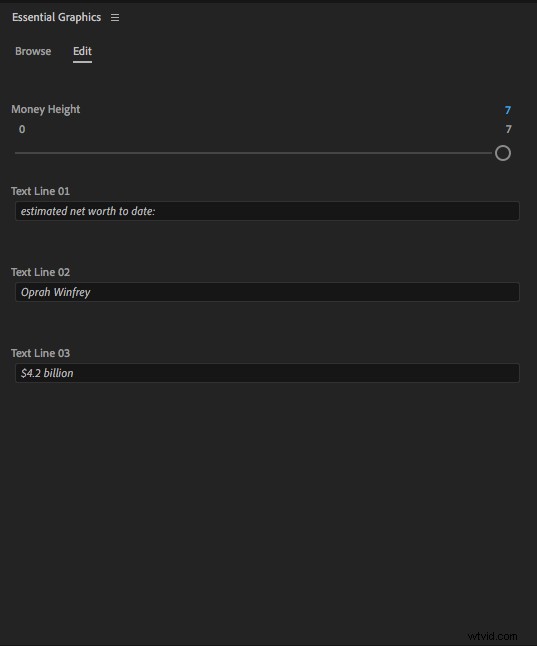Click the gray slider maximum label 7
This screenshot has width=537, height=646.
tap(509, 129)
